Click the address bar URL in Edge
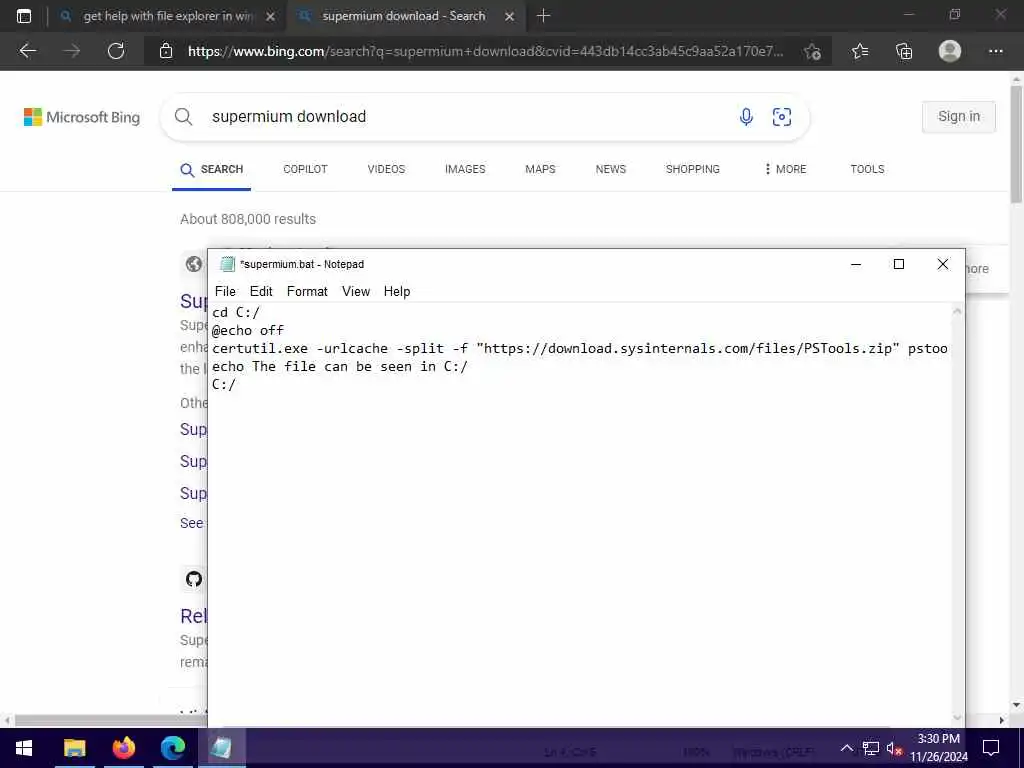 485,51
